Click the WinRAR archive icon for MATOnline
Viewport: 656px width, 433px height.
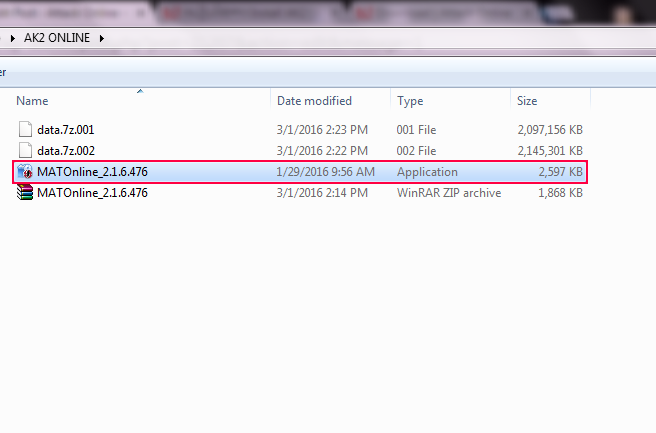pos(25,192)
